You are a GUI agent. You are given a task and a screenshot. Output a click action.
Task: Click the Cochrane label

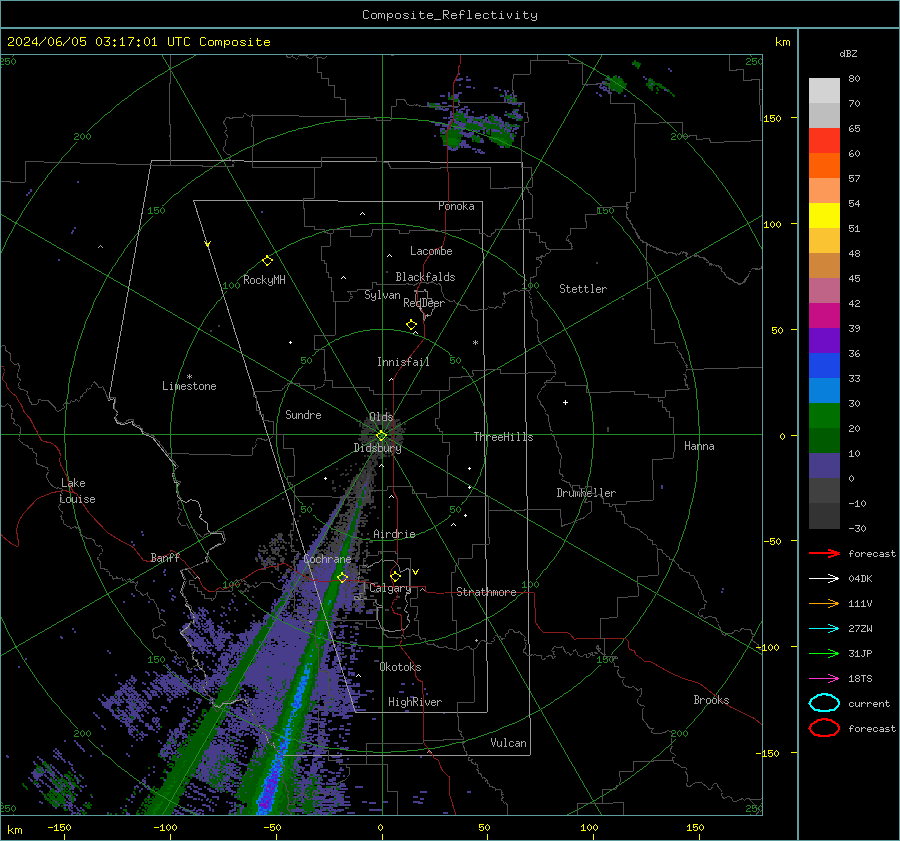click(x=327, y=559)
